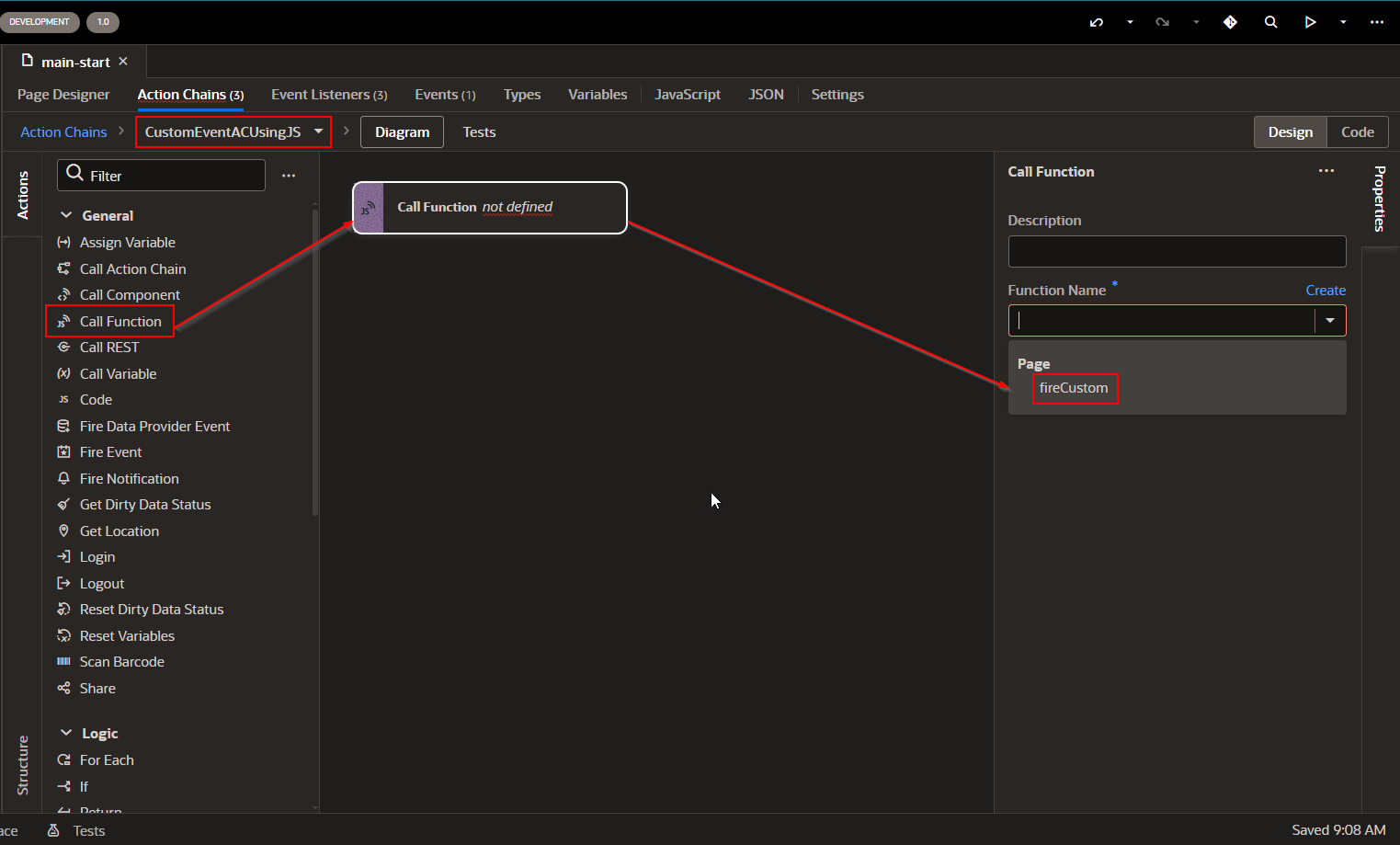Select Scan Barcode action icon
Image resolution: width=1400 pixels, height=845 pixels.
(x=63, y=662)
